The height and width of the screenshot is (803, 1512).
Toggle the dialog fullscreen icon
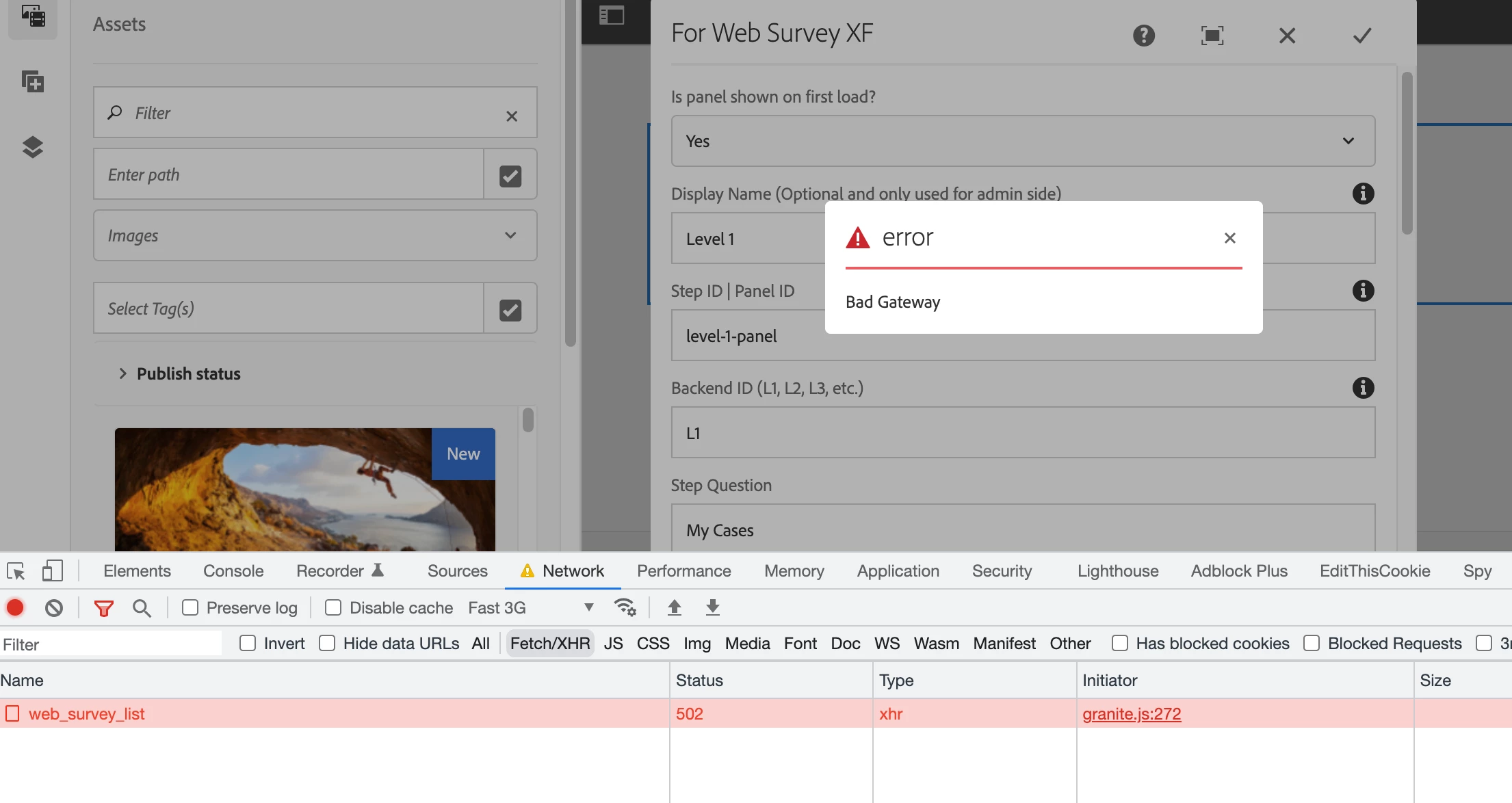[x=1212, y=36]
